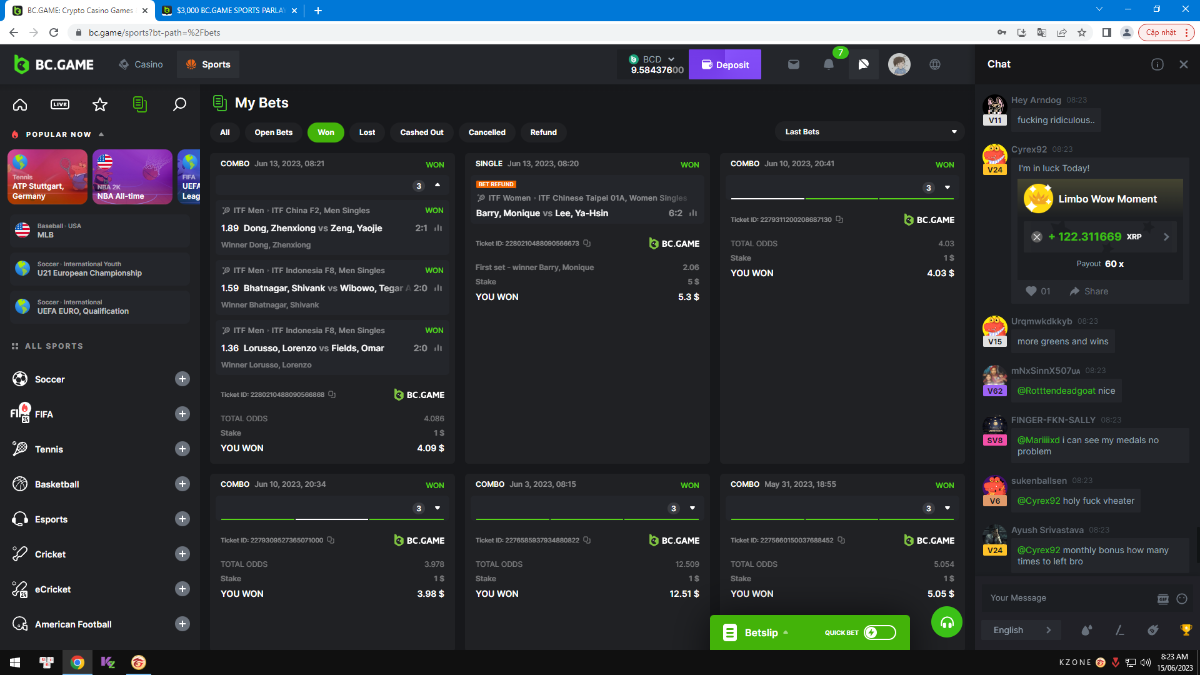The height and width of the screenshot is (675, 1200).
Task: Open the live support headset button
Action: click(x=946, y=622)
